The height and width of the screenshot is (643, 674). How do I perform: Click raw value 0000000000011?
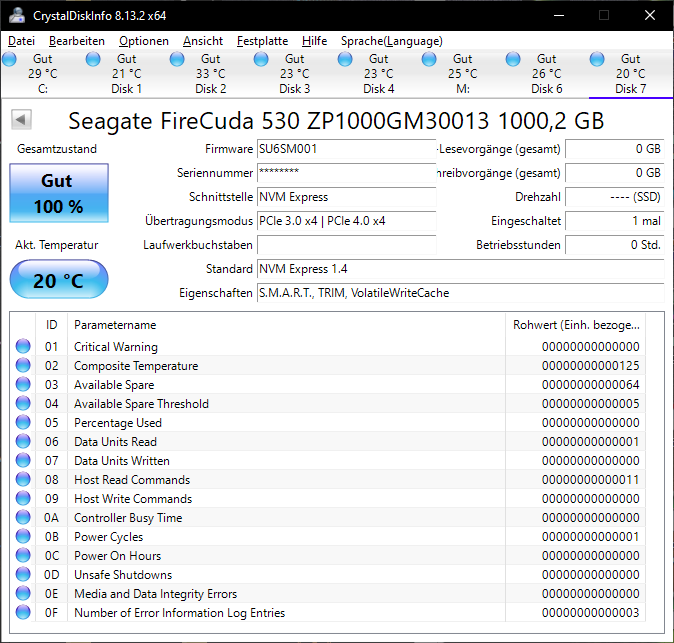590,480
